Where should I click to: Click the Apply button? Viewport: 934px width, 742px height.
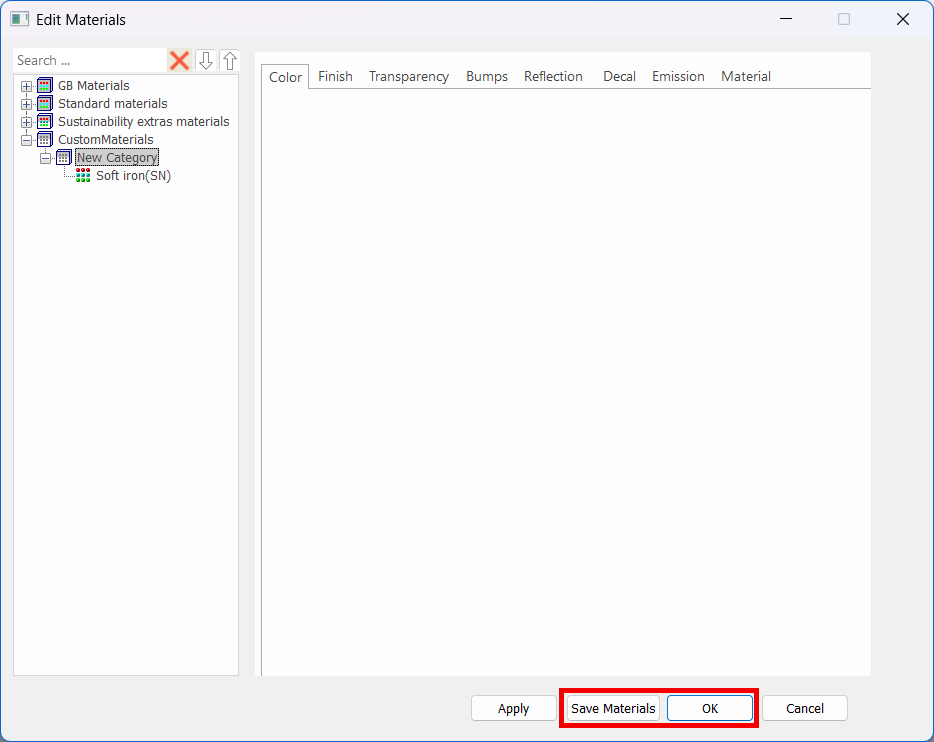pyautogui.click(x=513, y=708)
